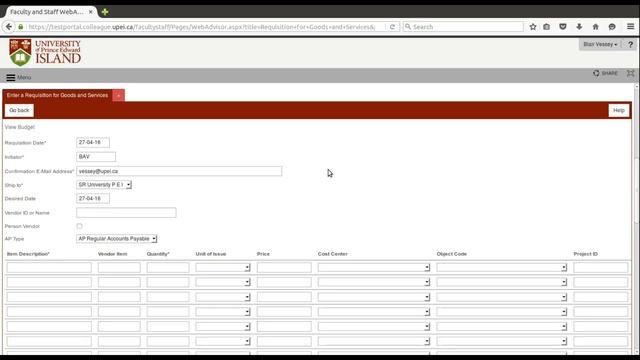The image size is (640, 360).
Task: Open first row Object Code dropdown
Action: click(502, 267)
